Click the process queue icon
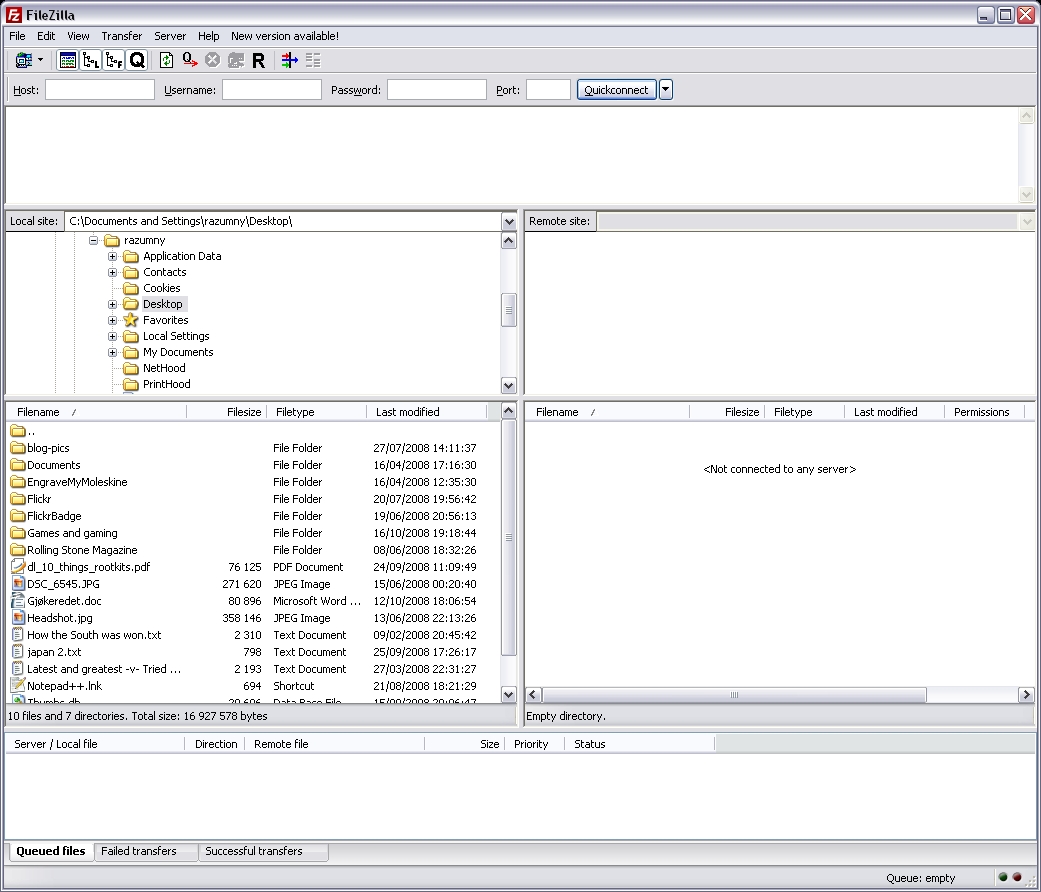Viewport: 1041px width, 892px height. click(x=190, y=60)
